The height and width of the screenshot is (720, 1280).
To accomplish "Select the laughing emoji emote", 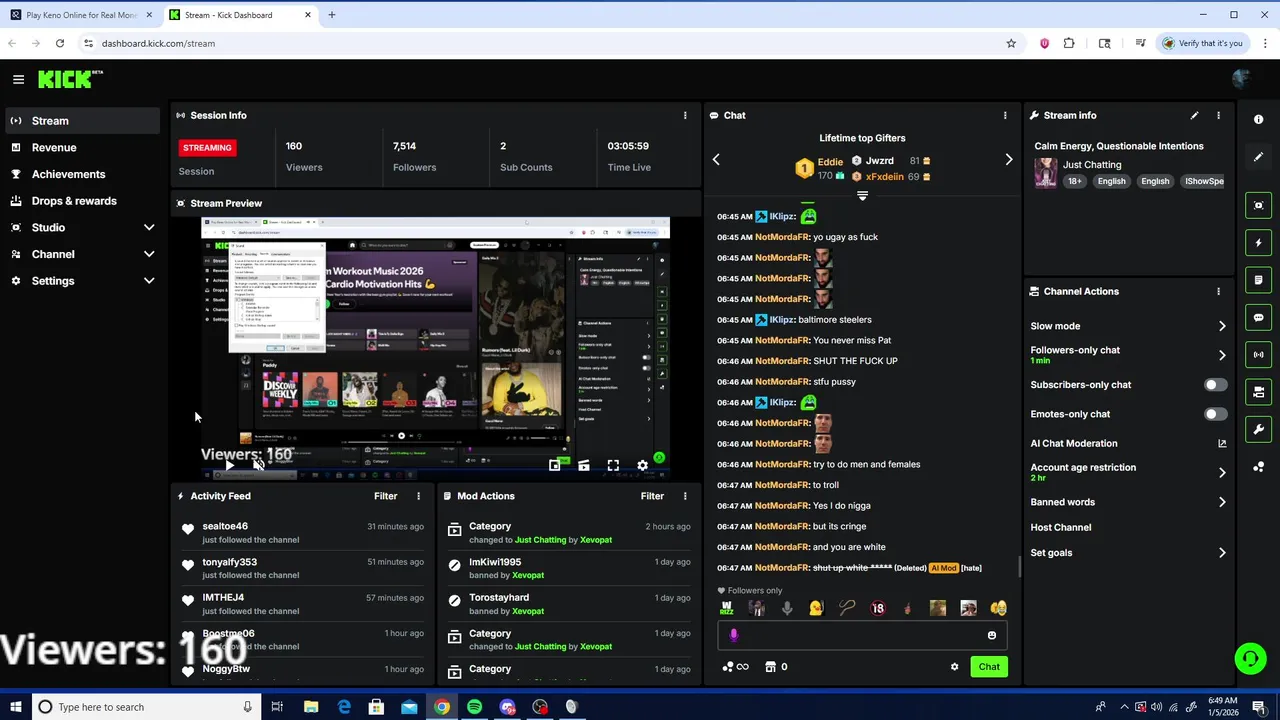I will click(998, 608).
